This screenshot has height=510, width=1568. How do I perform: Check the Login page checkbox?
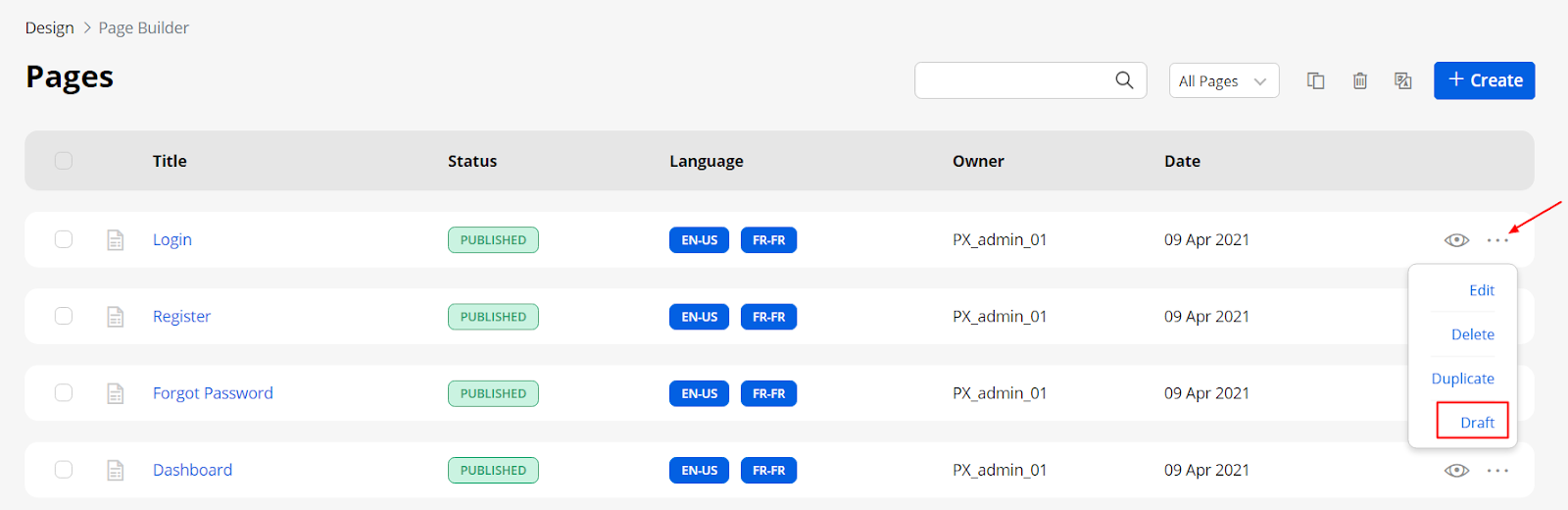(x=64, y=239)
